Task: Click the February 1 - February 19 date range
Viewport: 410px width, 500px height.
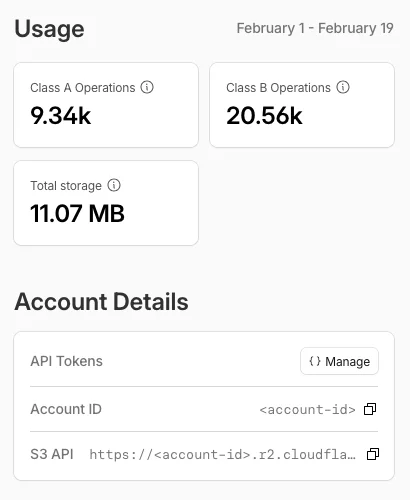Action: coord(315,28)
